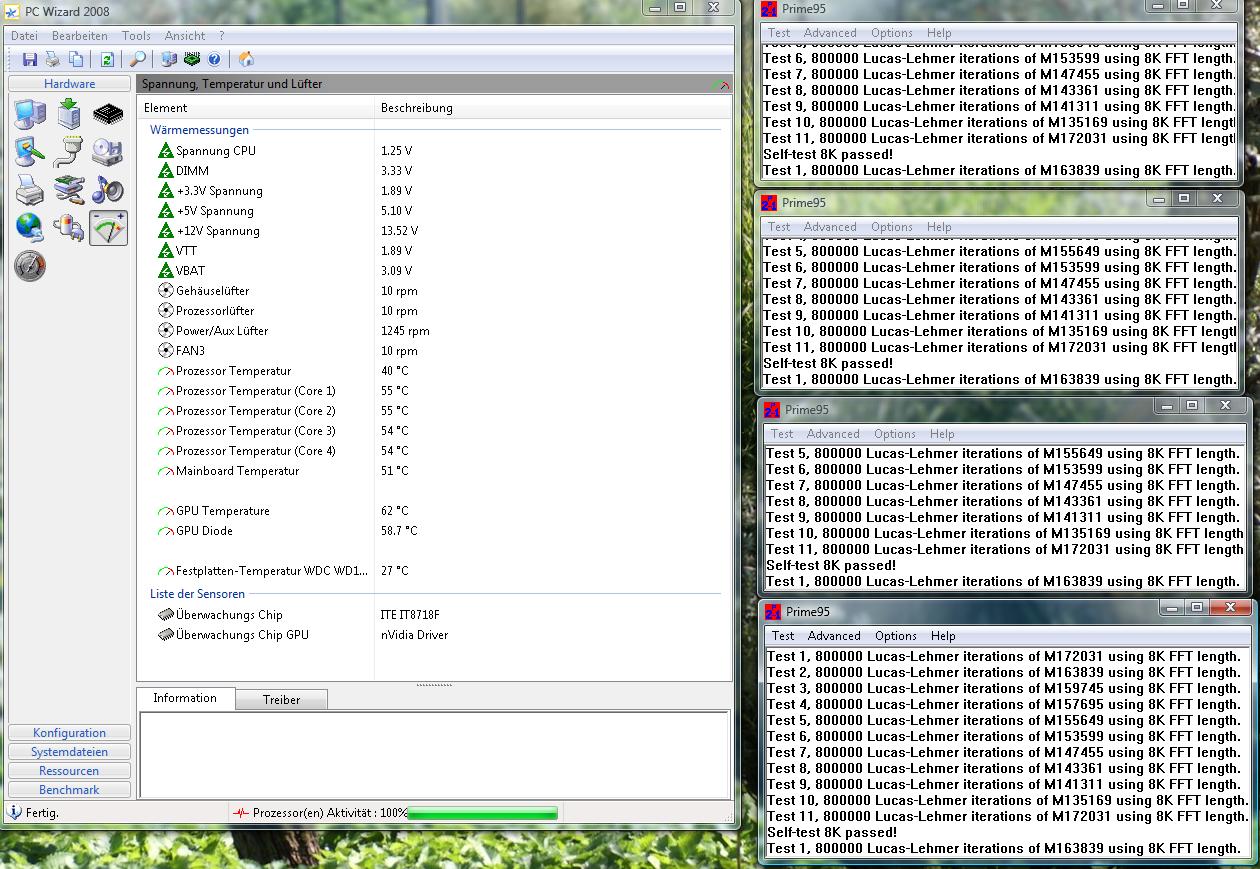Select the Prozessor Temperatur (Core 1) row

[x=434, y=391]
